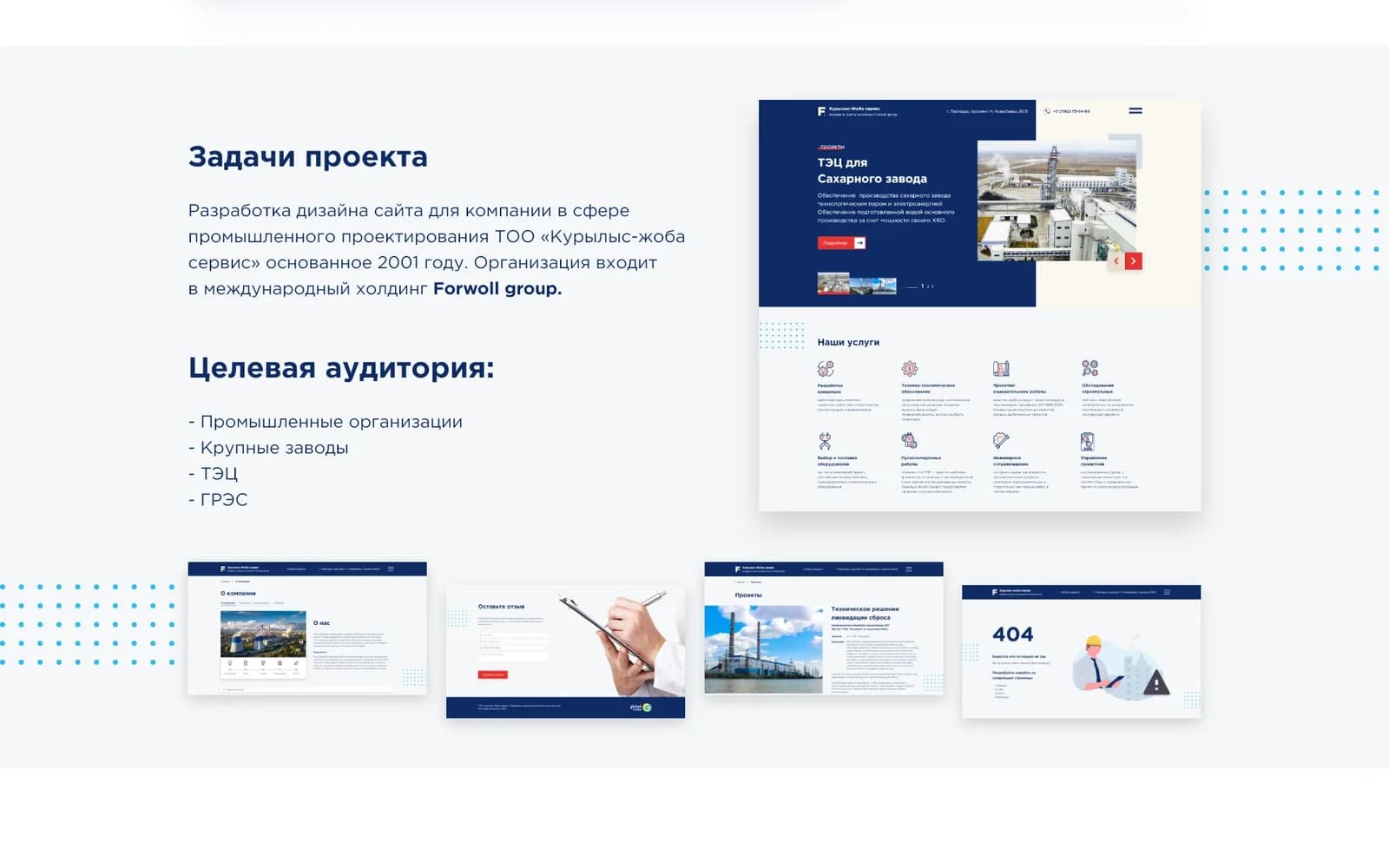The height and width of the screenshot is (868, 1389).
Task: Click the power plant photo in Проекты mockup
Action: pyautogui.click(x=763, y=649)
